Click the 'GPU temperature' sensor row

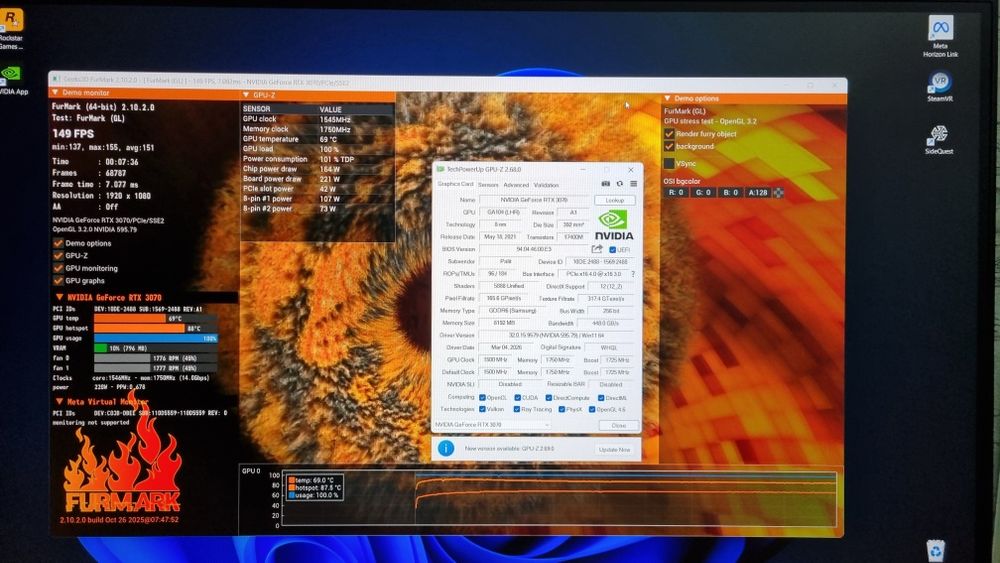[318, 139]
